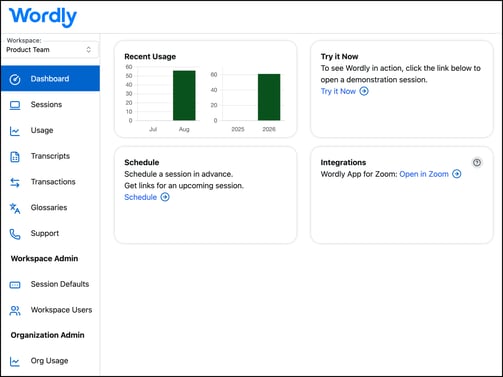The height and width of the screenshot is (377, 503).
Task: Click the Integrations help question icon
Action: [477, 163]
